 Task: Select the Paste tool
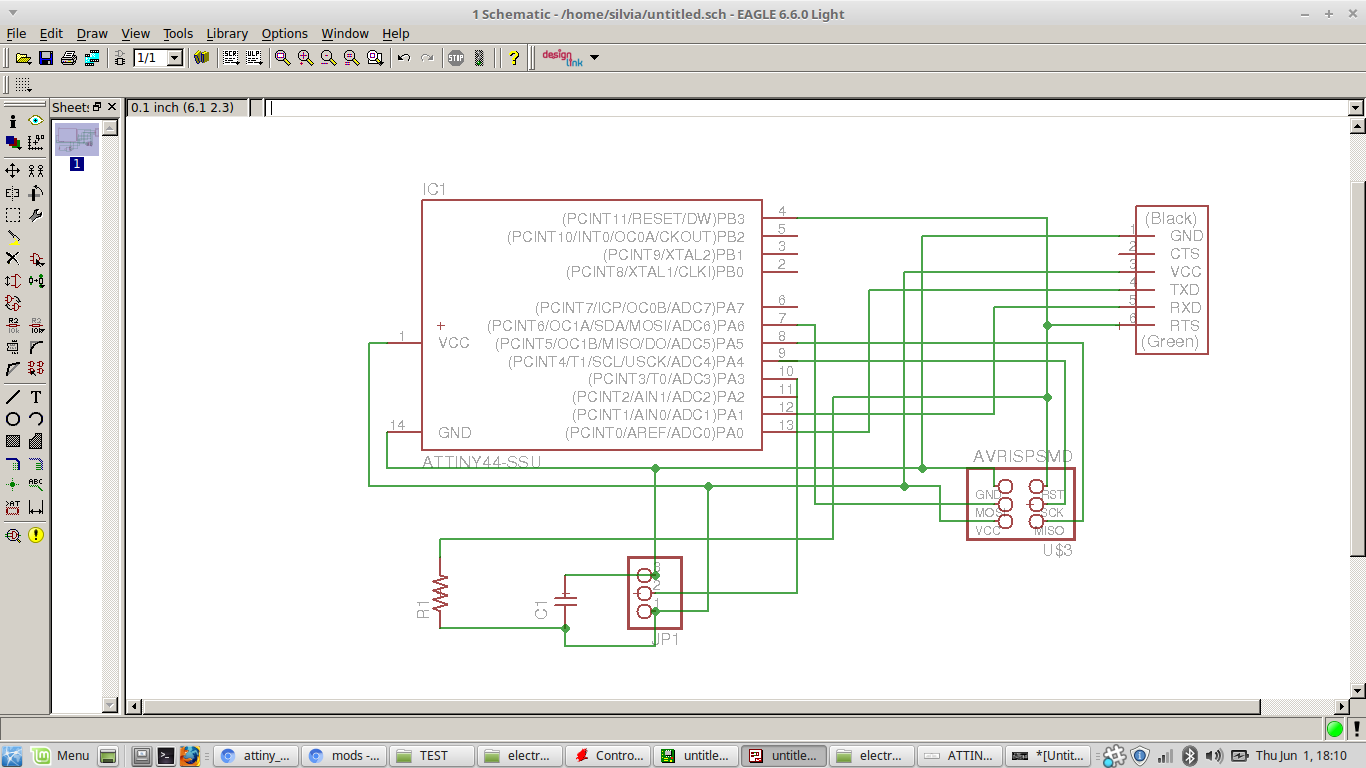click(x=13, y=237)
